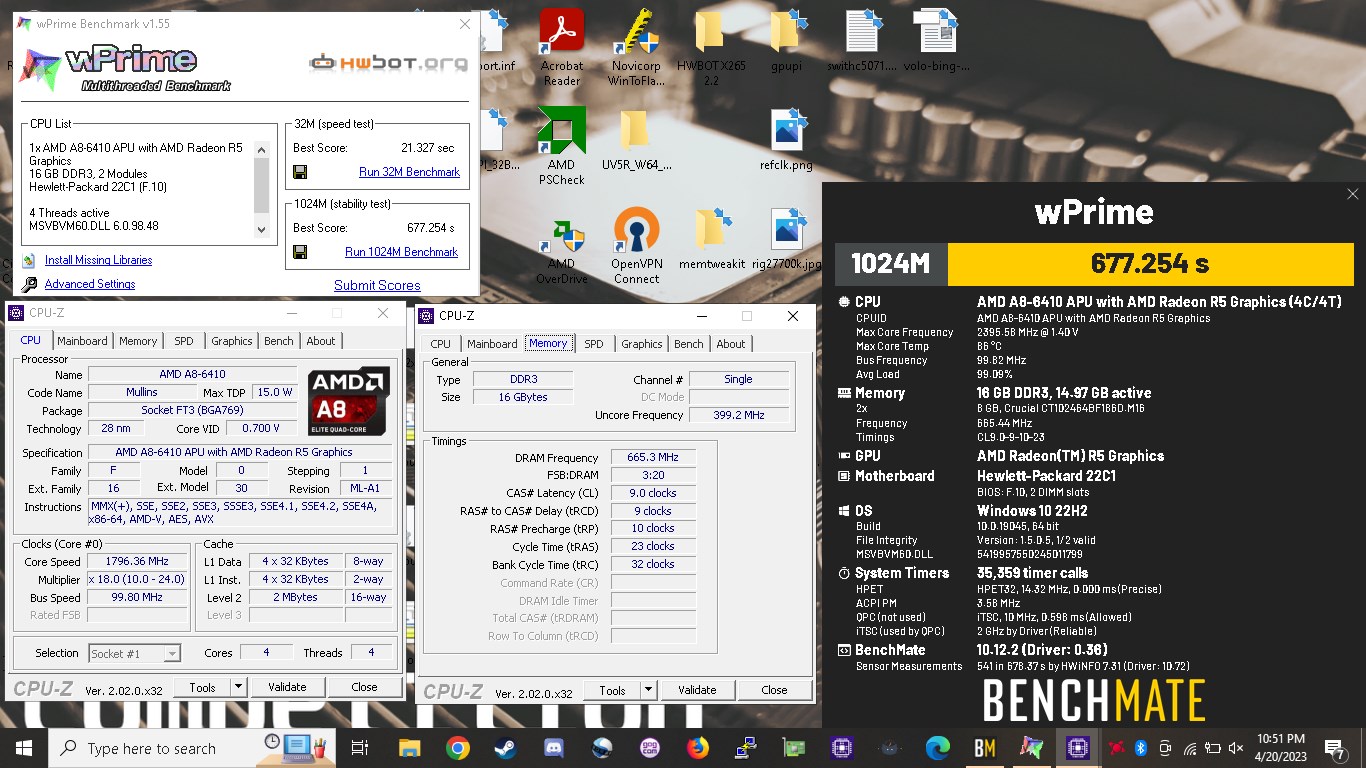Click the HWBOT.org logo in wPrime
1366x768 pixels.
point(388,62)
